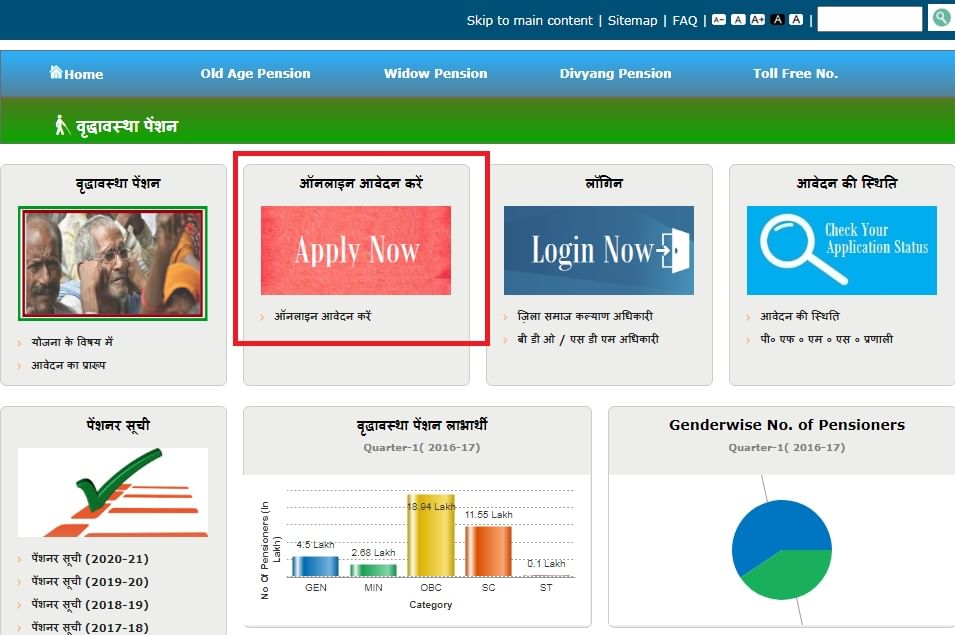Click inside the search input field

coord(868,18)
